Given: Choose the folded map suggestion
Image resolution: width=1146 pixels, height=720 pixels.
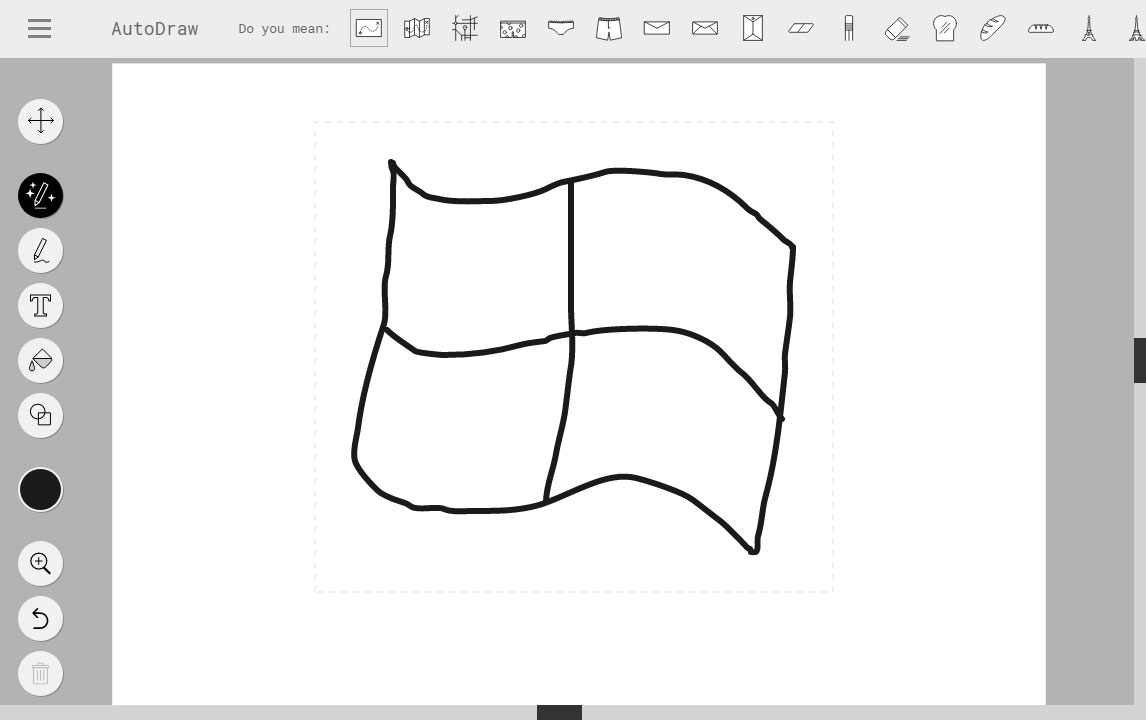Looking at the screenshot, I should [417, 29].
